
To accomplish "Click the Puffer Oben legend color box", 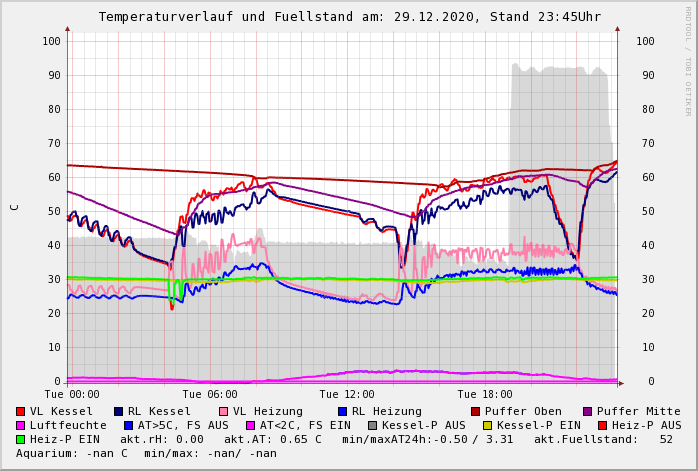I will [476, 411].
